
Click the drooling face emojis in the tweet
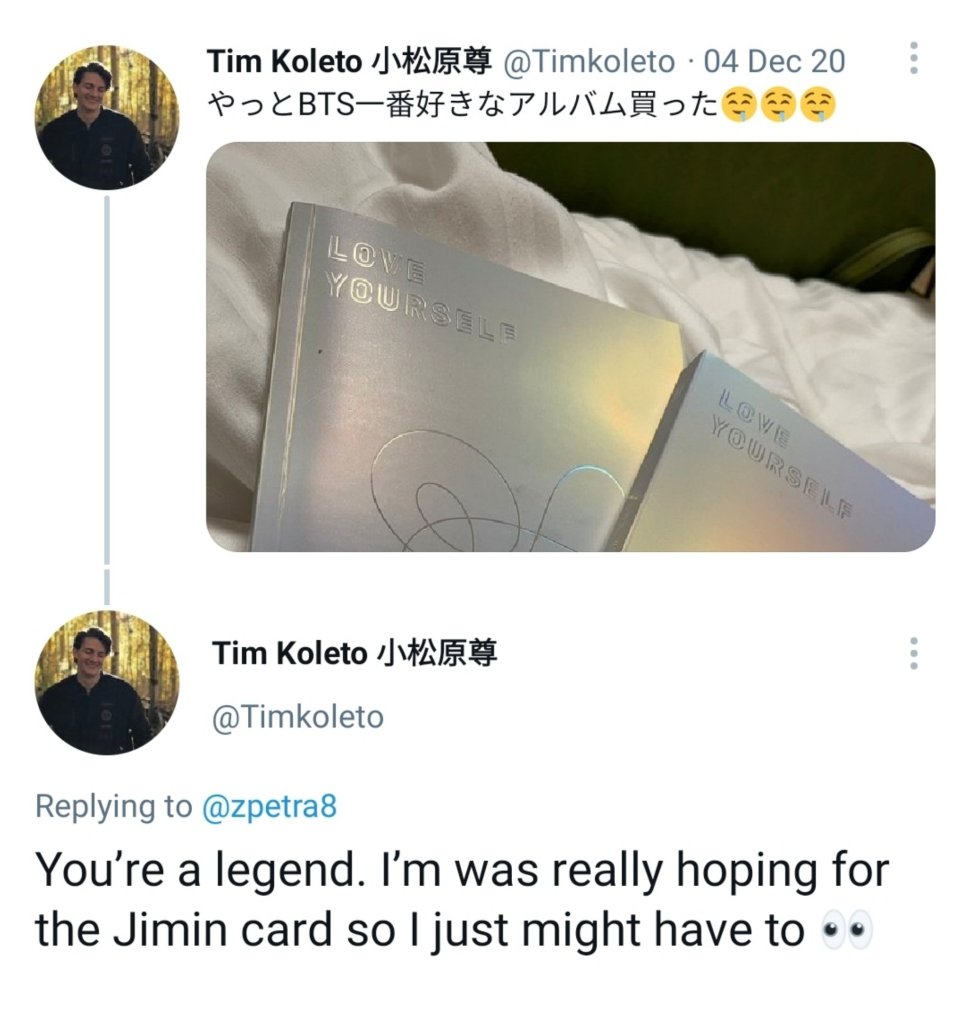pos(778,106)
